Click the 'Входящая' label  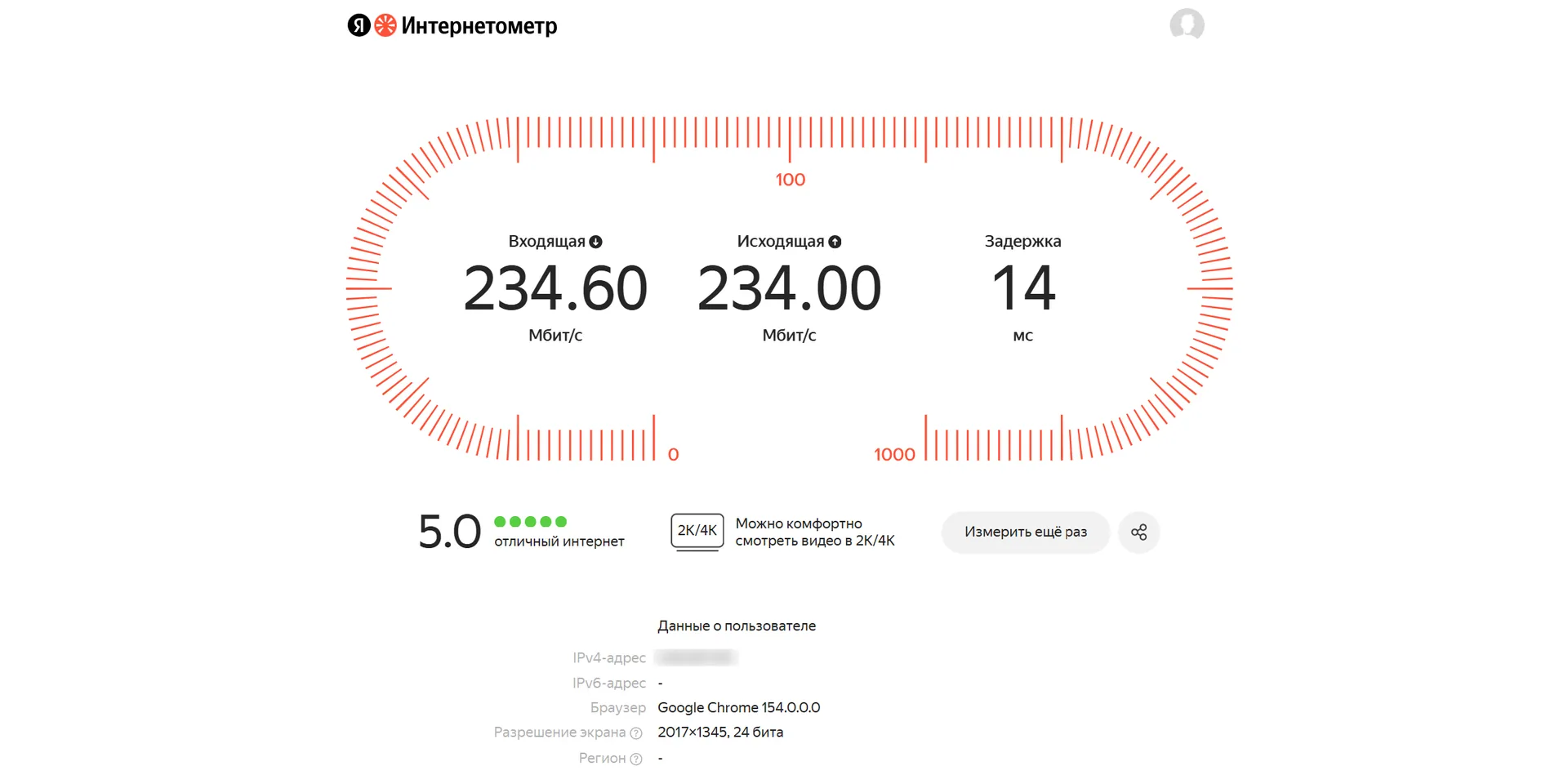tap(546, 242)
